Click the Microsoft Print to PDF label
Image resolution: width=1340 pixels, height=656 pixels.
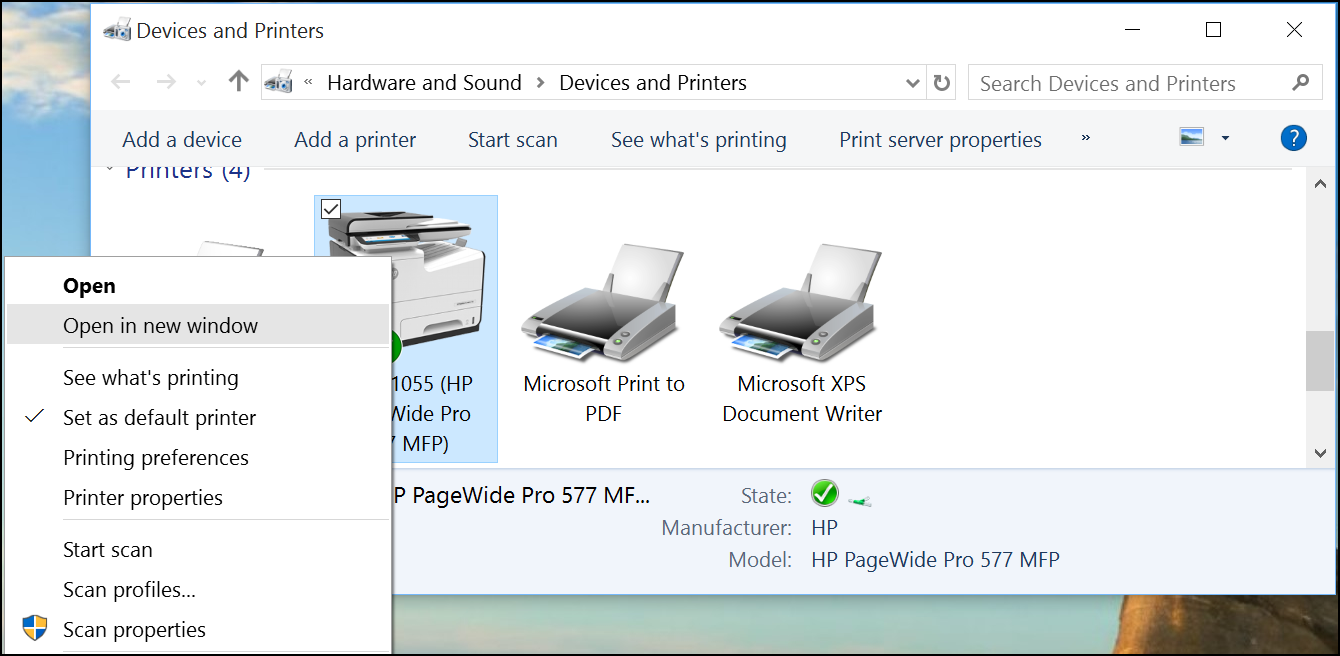604,399
